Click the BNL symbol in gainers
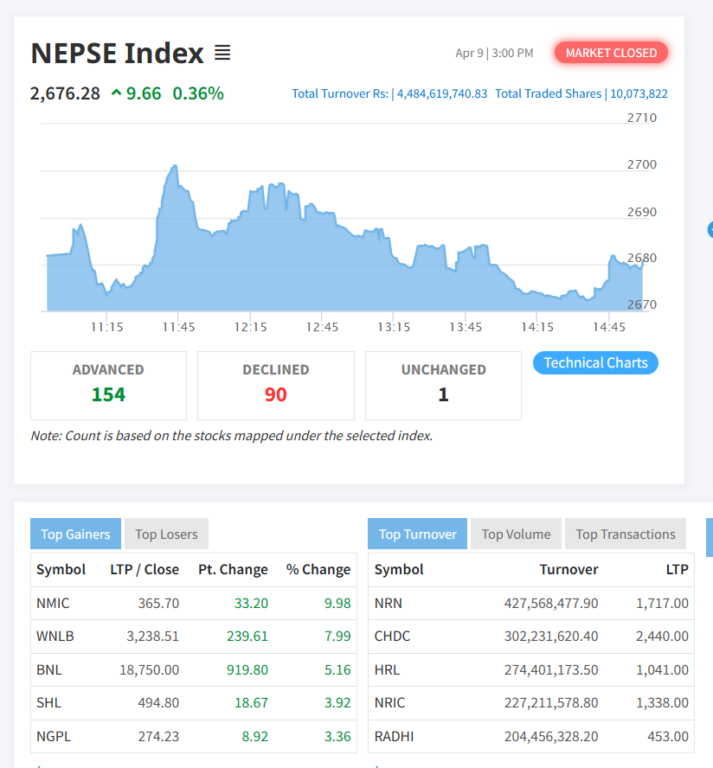The height and width of the screenshot is (768, 713). 49,669
